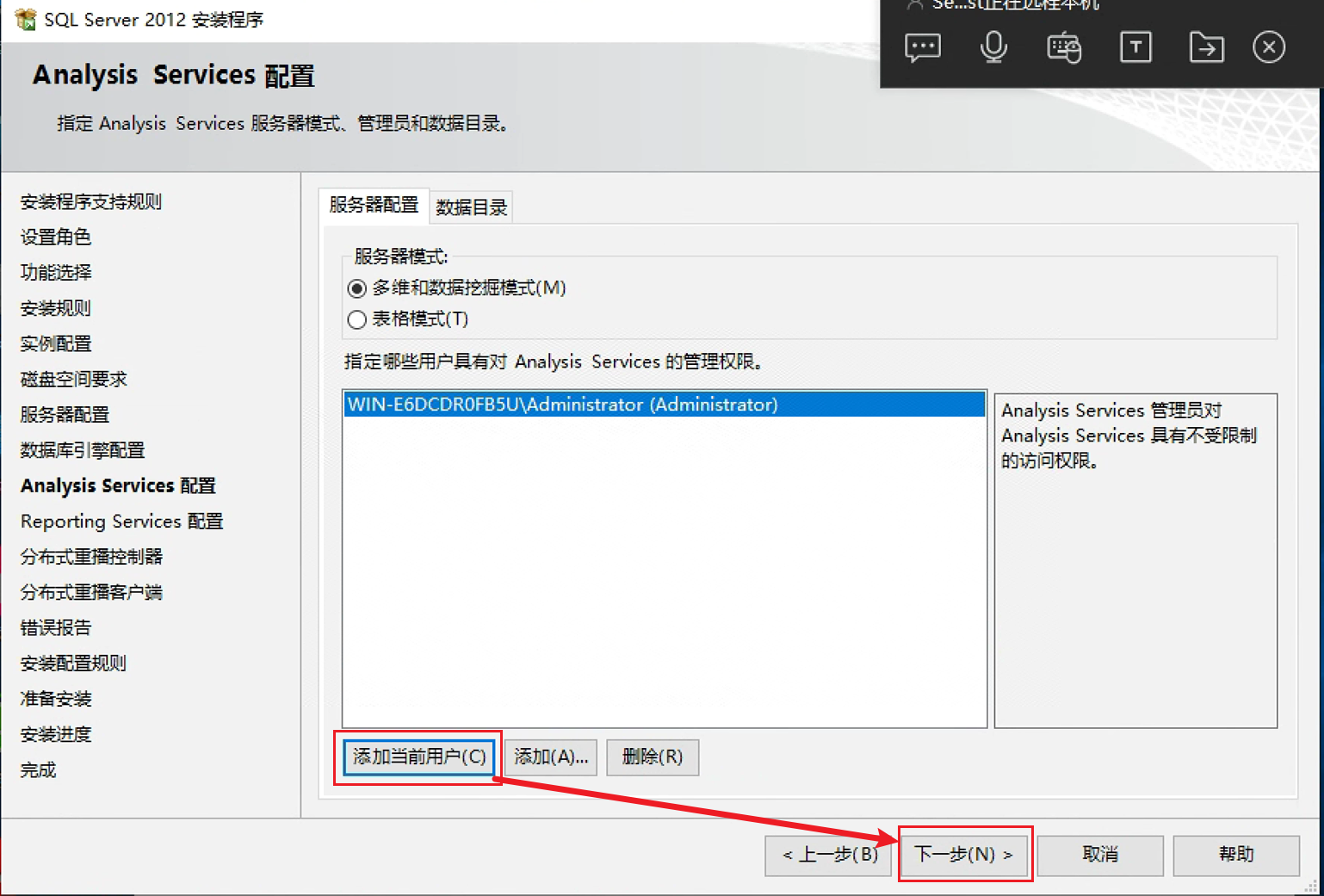1324x896 pixels.
Task: Click the Analysis Services 管理员 description text
Action: (x=1129, y=436)
